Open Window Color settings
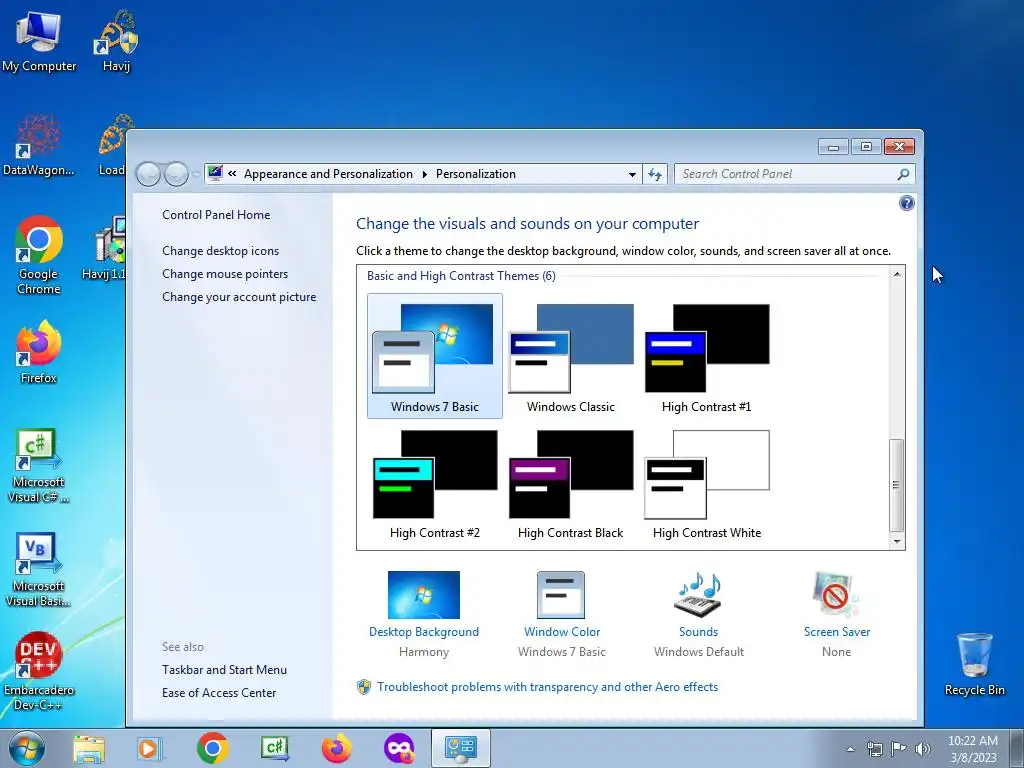The width and height of the screenshot is (1024, 768). click(x=562, y=614)
